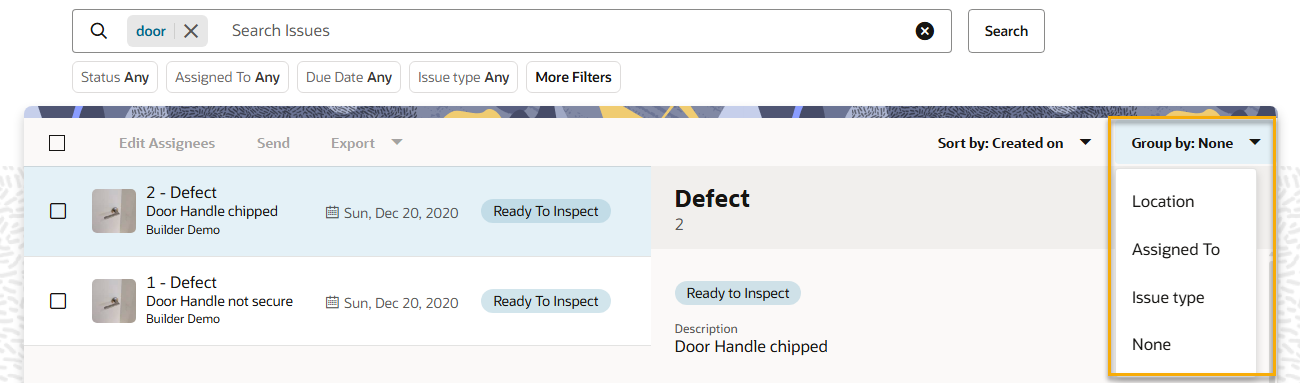Remove the door search tag
This screenshot has height=383, width=1300.
(191, 31)
